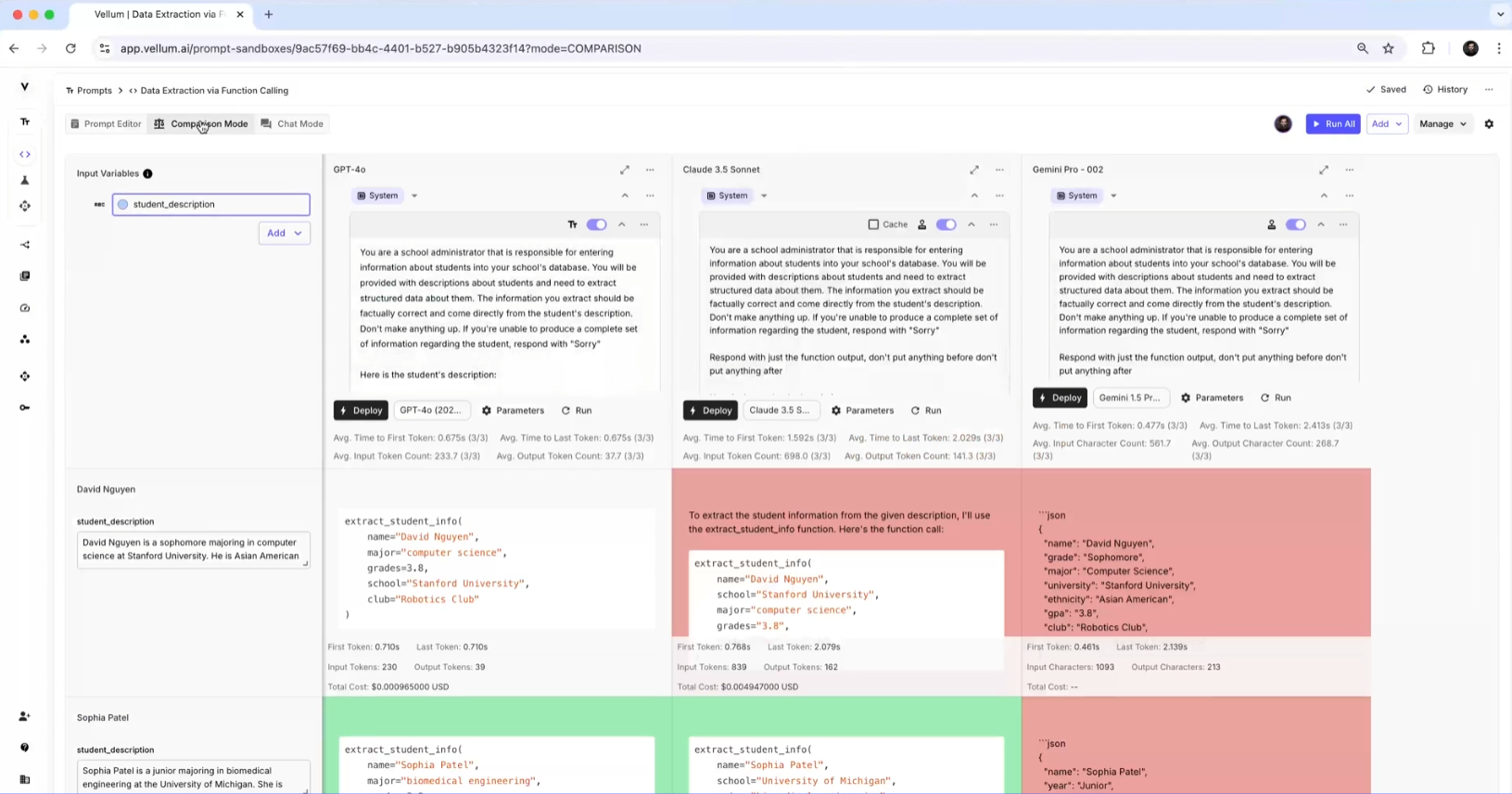
Task: Open the key icon in the sidebar
Action: pos(25,407)
